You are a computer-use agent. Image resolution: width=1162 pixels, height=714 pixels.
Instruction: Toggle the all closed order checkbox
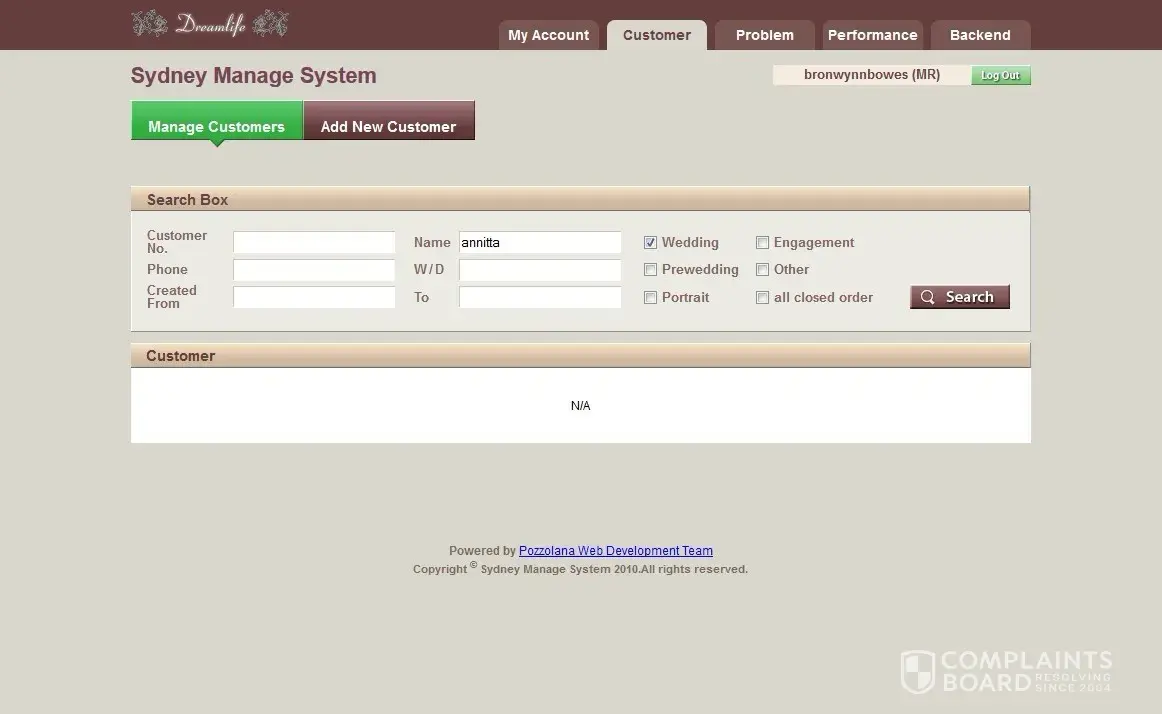click(x=762, y=297)
